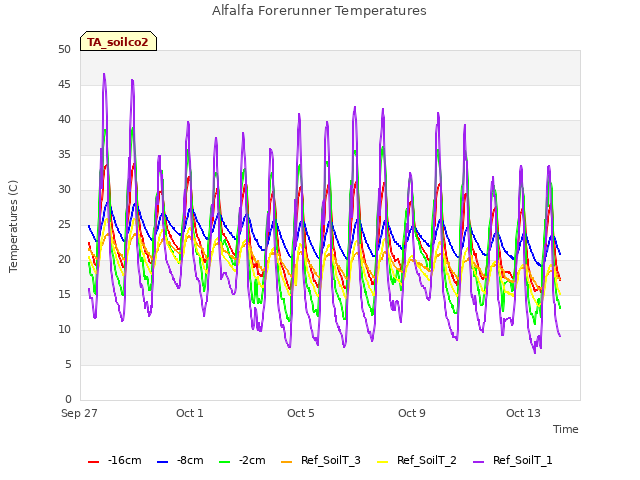
Task: Toggle the Ref_SoilT_3 legend entry
Action: point(321,461)
